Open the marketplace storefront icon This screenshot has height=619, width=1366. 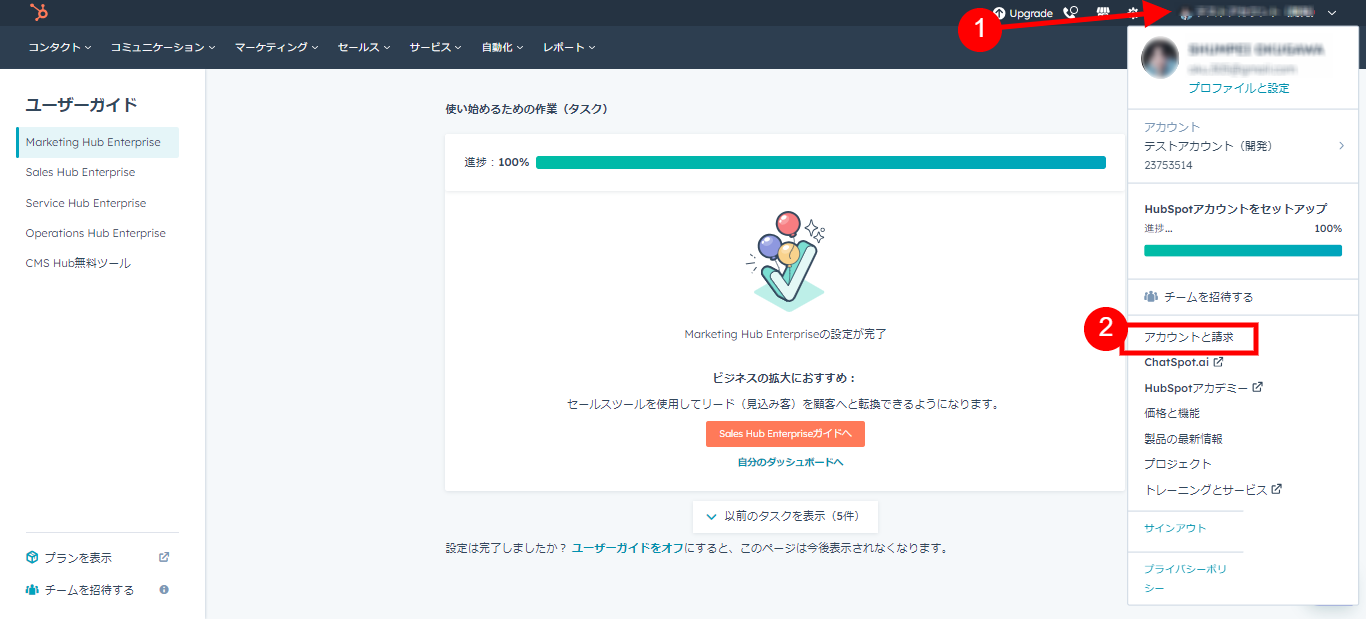coord(1103,13)
